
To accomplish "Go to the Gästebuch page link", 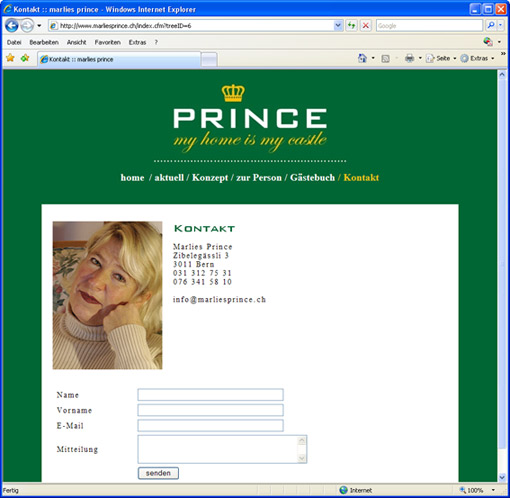I will click(312, 177).
